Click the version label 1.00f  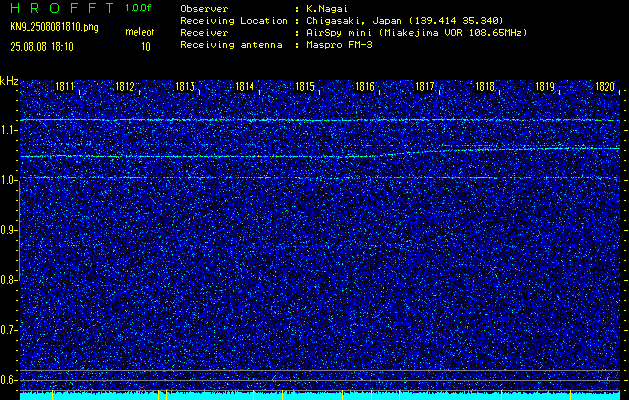pos(138,8)
